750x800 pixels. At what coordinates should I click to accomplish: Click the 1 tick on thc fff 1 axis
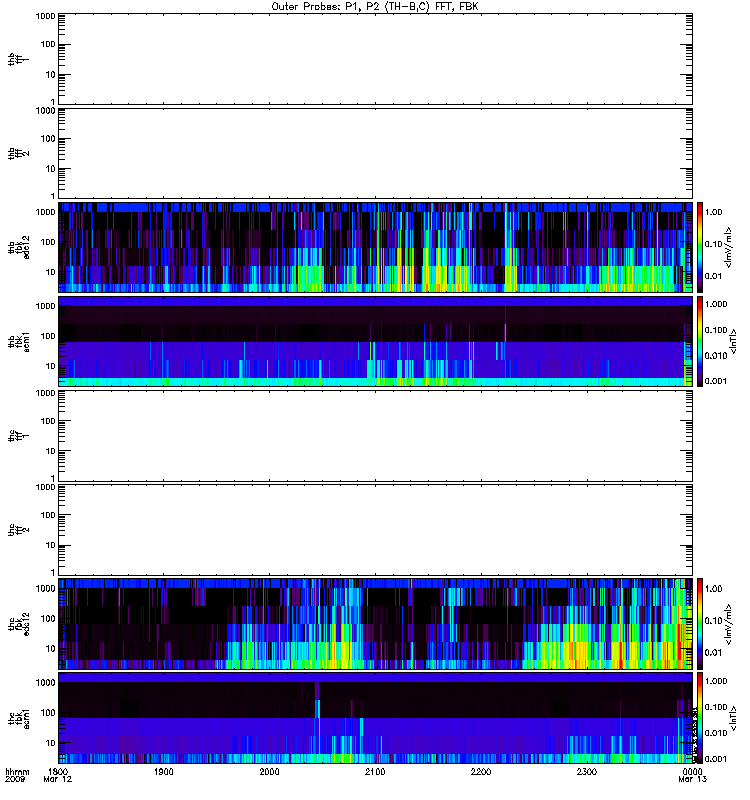[x=53, y=478]
